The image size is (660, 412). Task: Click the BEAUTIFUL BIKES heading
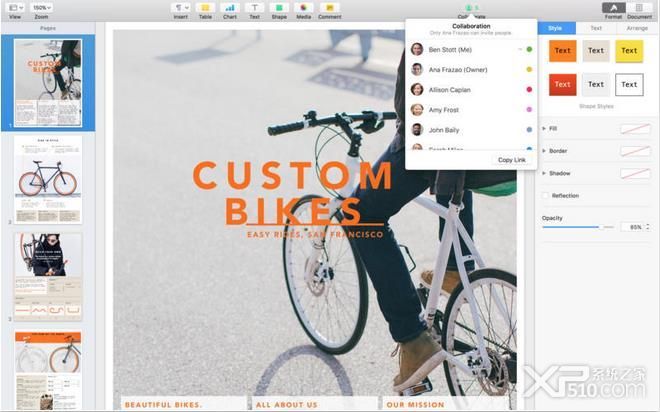point(163,405)
